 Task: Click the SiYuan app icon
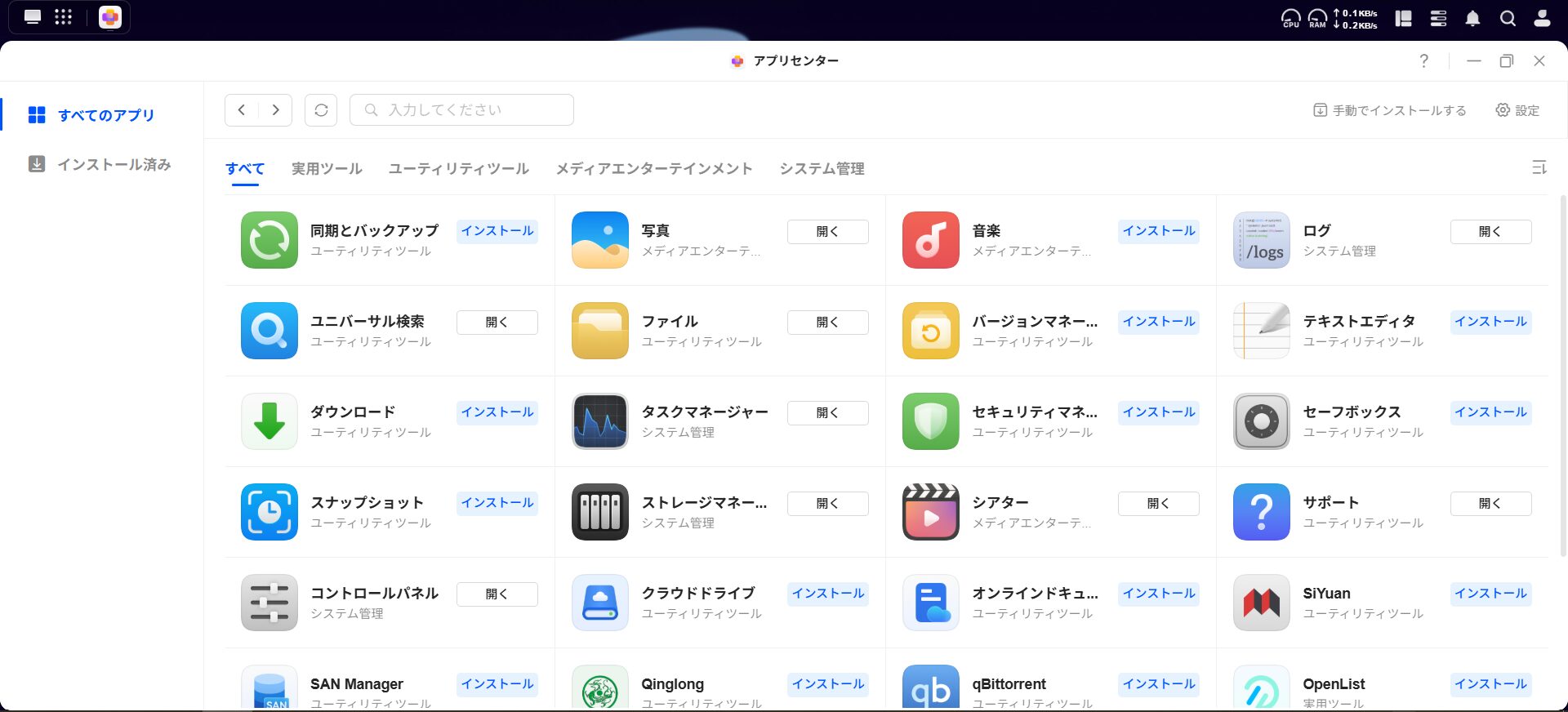pos(1262,603)
